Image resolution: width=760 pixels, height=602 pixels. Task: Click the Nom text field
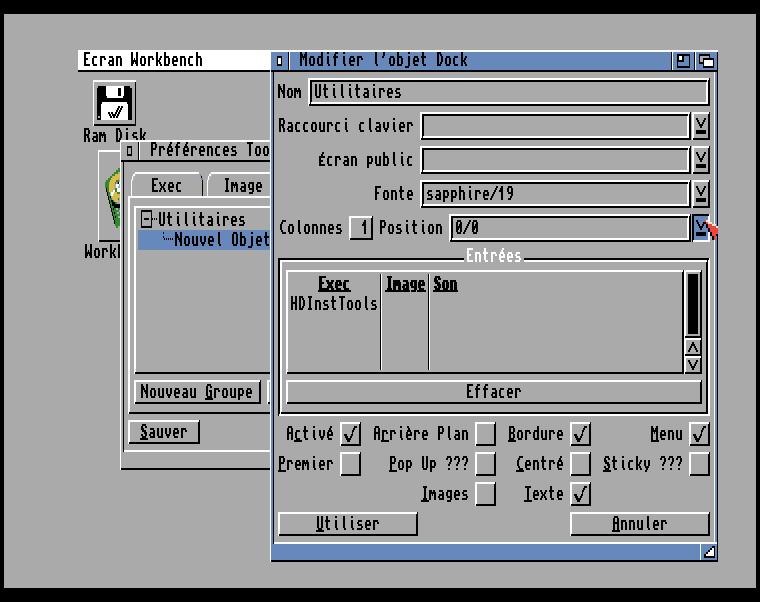tap(508, 92)
